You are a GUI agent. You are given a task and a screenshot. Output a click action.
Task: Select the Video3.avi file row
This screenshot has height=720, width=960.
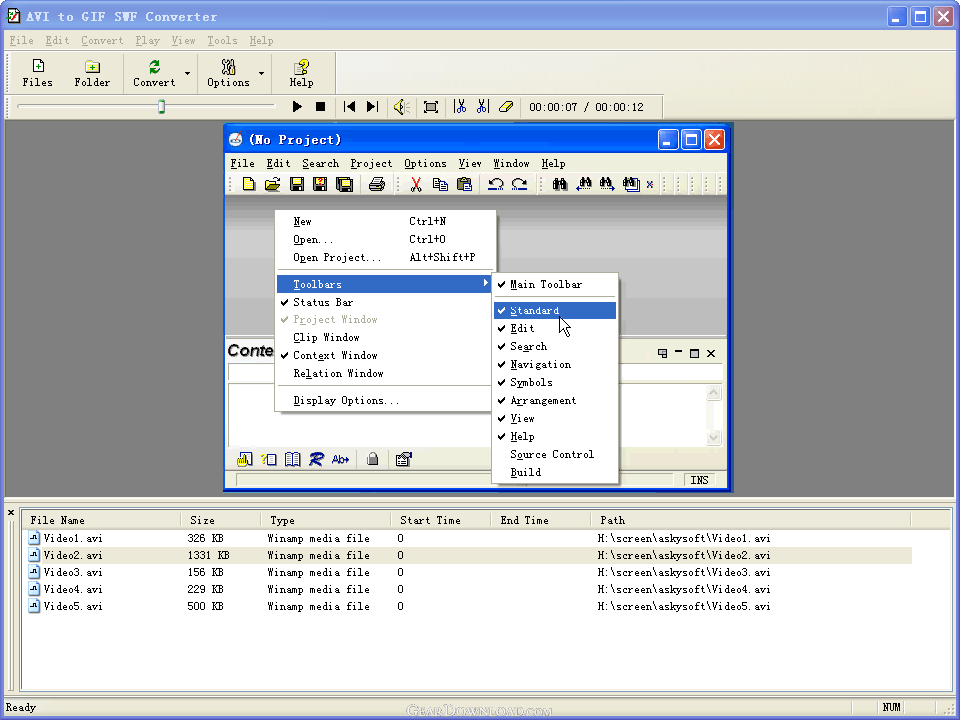[x=469, y=572]
